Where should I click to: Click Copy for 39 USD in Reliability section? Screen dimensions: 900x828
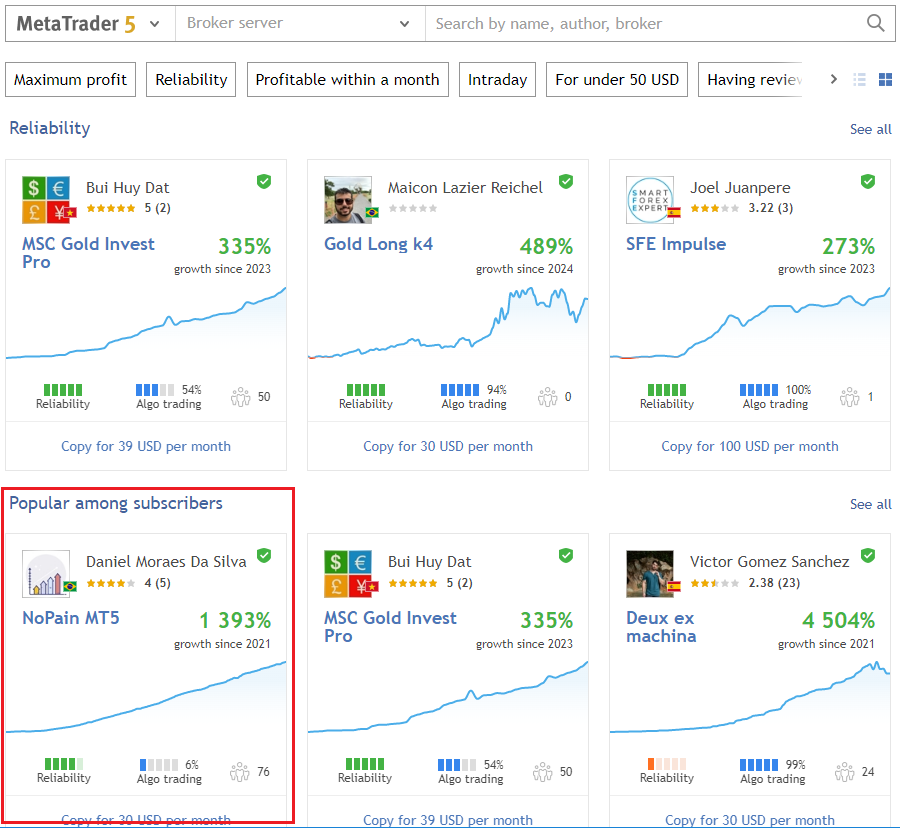pyautogui.click(x=146, y=446)
